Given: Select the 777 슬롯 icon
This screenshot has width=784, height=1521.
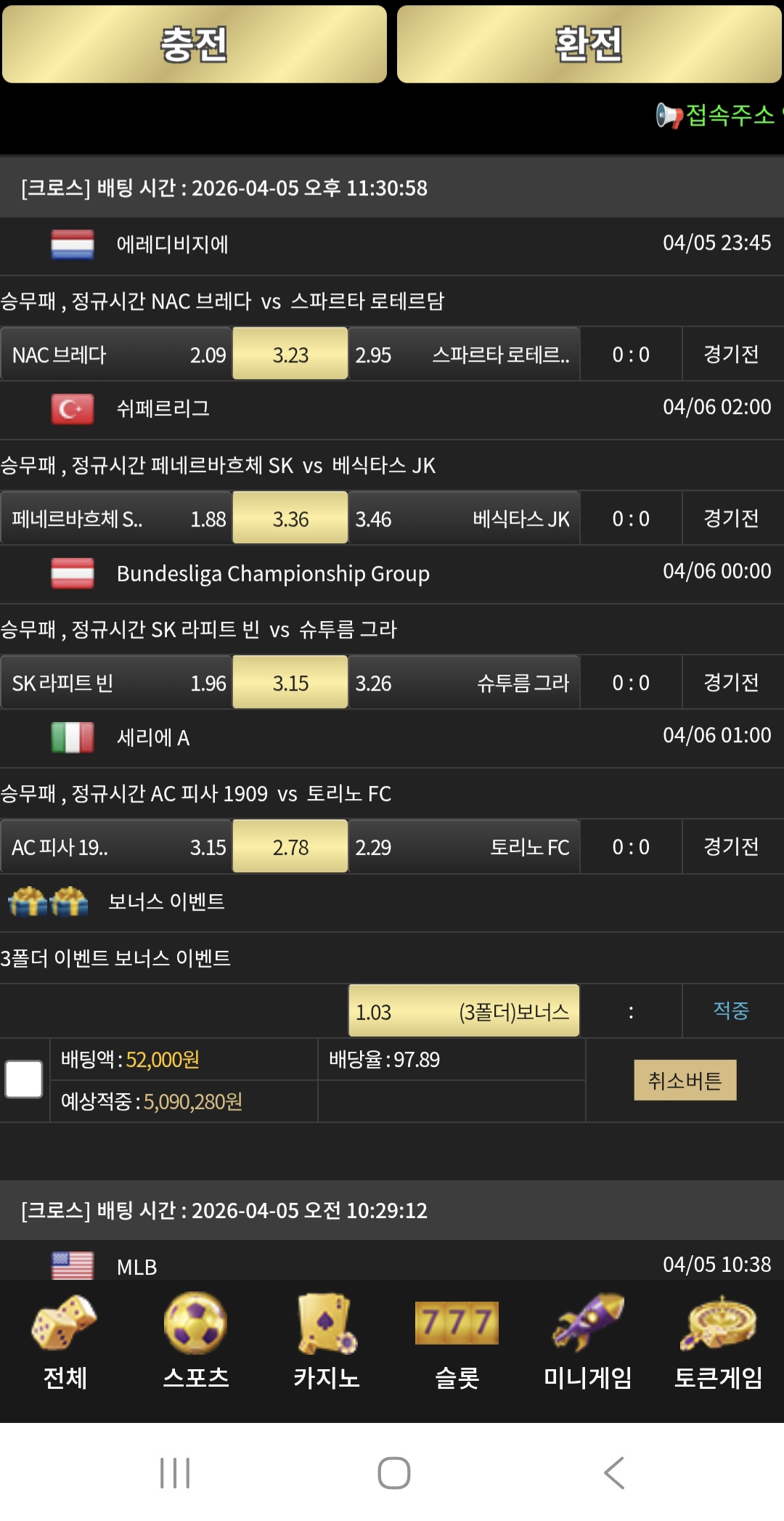Looking at the screenshot, I should (x=457, y=1323).
